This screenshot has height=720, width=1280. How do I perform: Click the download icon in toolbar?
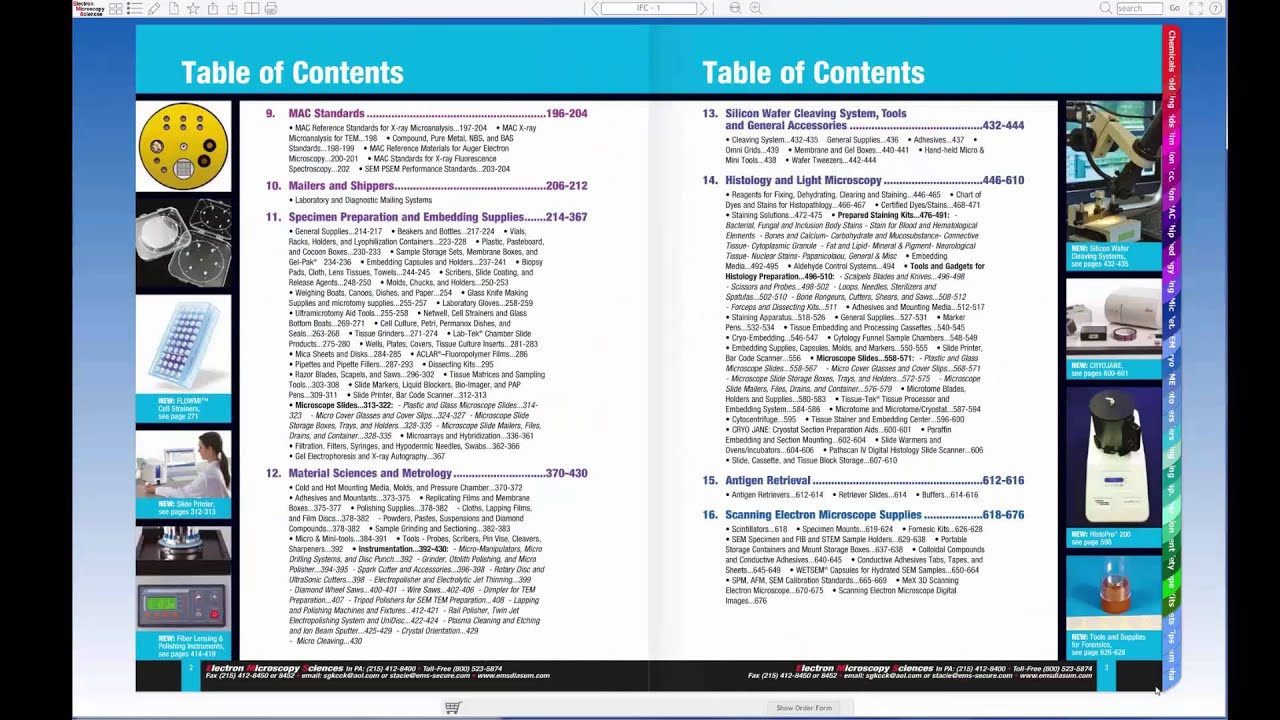(232, 8)
